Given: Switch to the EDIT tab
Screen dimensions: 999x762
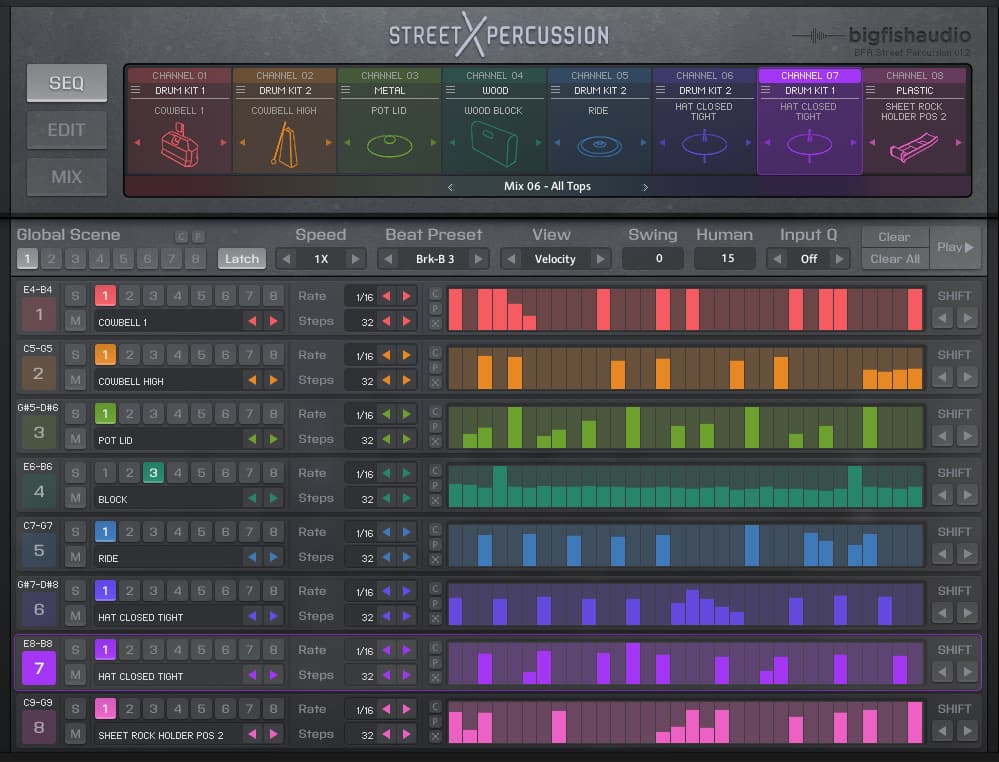Looking at the screenshot, I should click(x=66, y=129).
